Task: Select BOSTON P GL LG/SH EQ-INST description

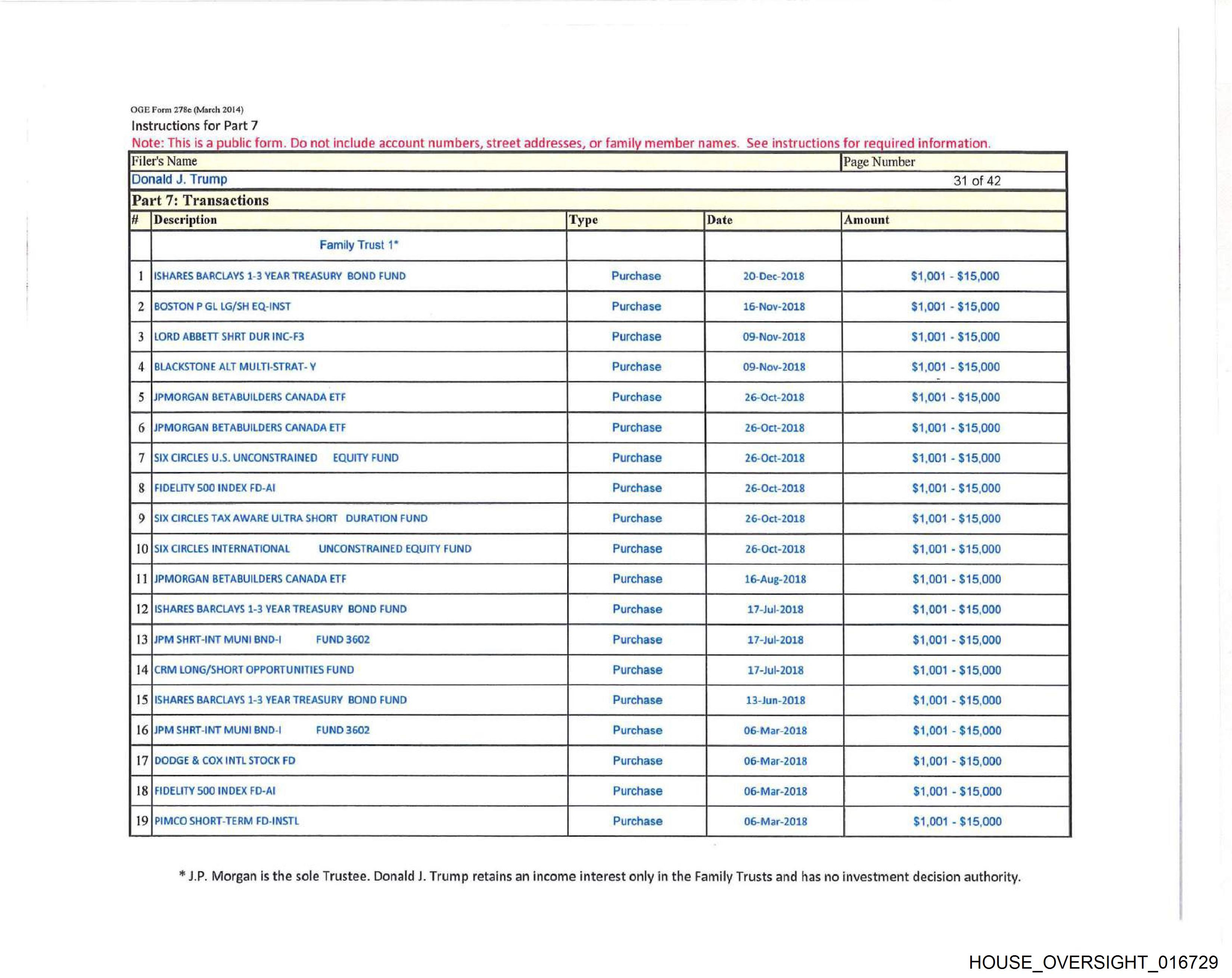Action: [222, 306]
